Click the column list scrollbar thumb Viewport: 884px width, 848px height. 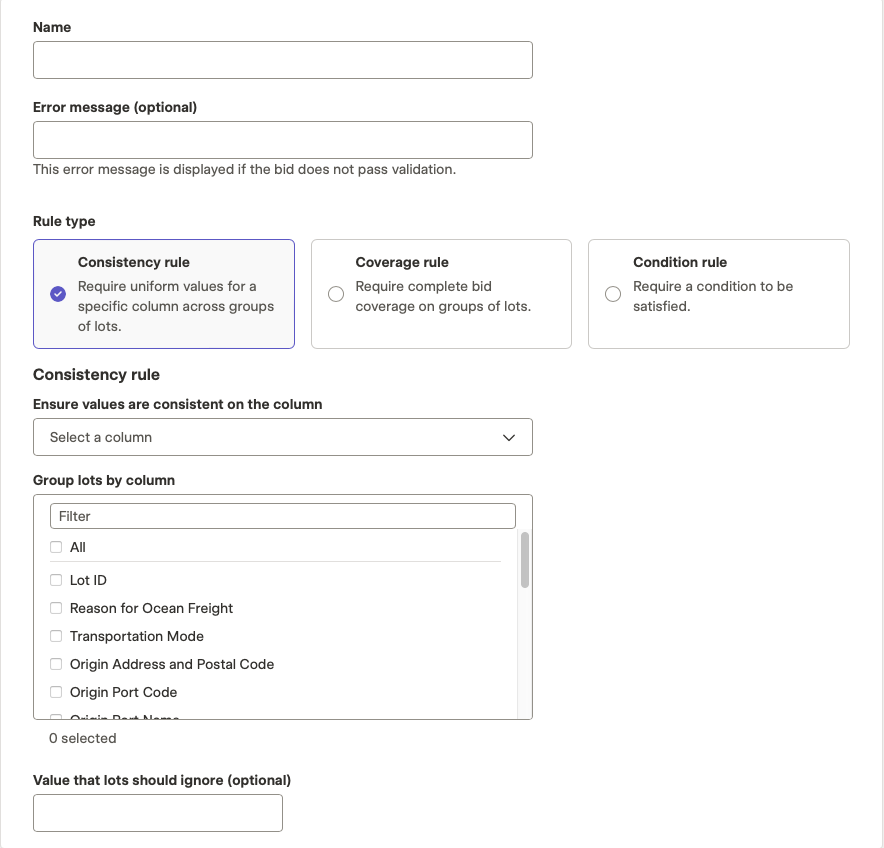point(525,560)
